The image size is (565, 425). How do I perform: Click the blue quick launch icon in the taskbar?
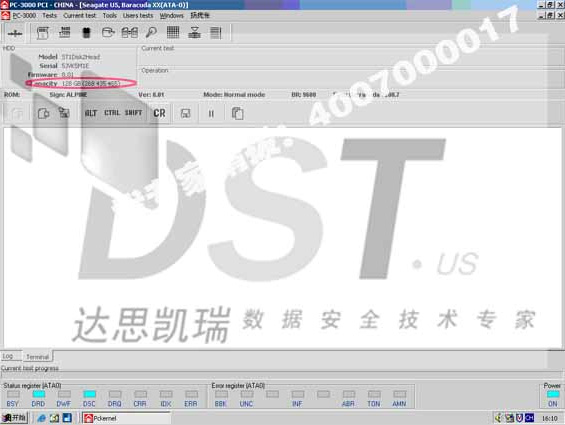coord(67,418)
